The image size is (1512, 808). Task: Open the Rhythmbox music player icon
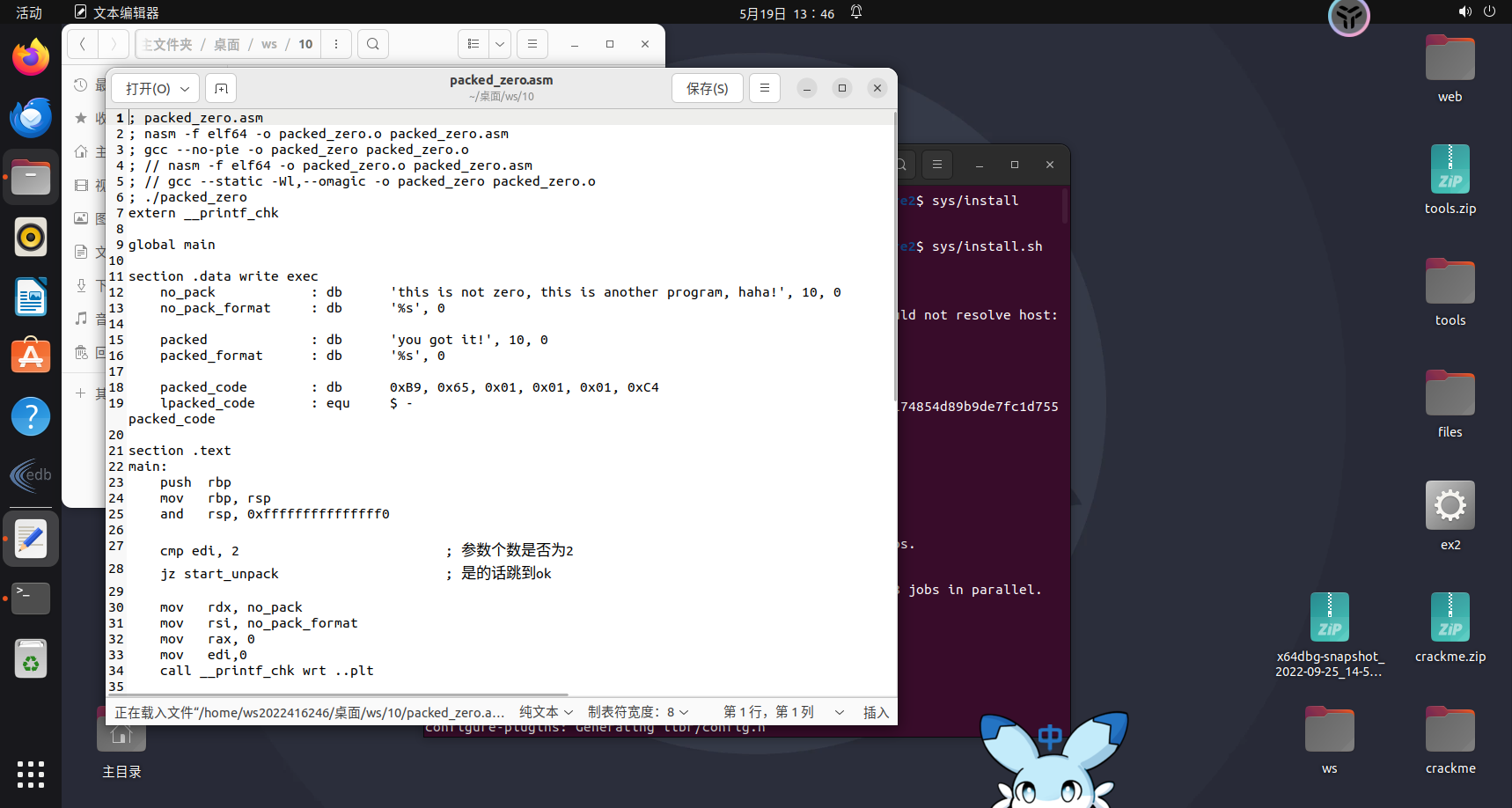pos(31,238)
